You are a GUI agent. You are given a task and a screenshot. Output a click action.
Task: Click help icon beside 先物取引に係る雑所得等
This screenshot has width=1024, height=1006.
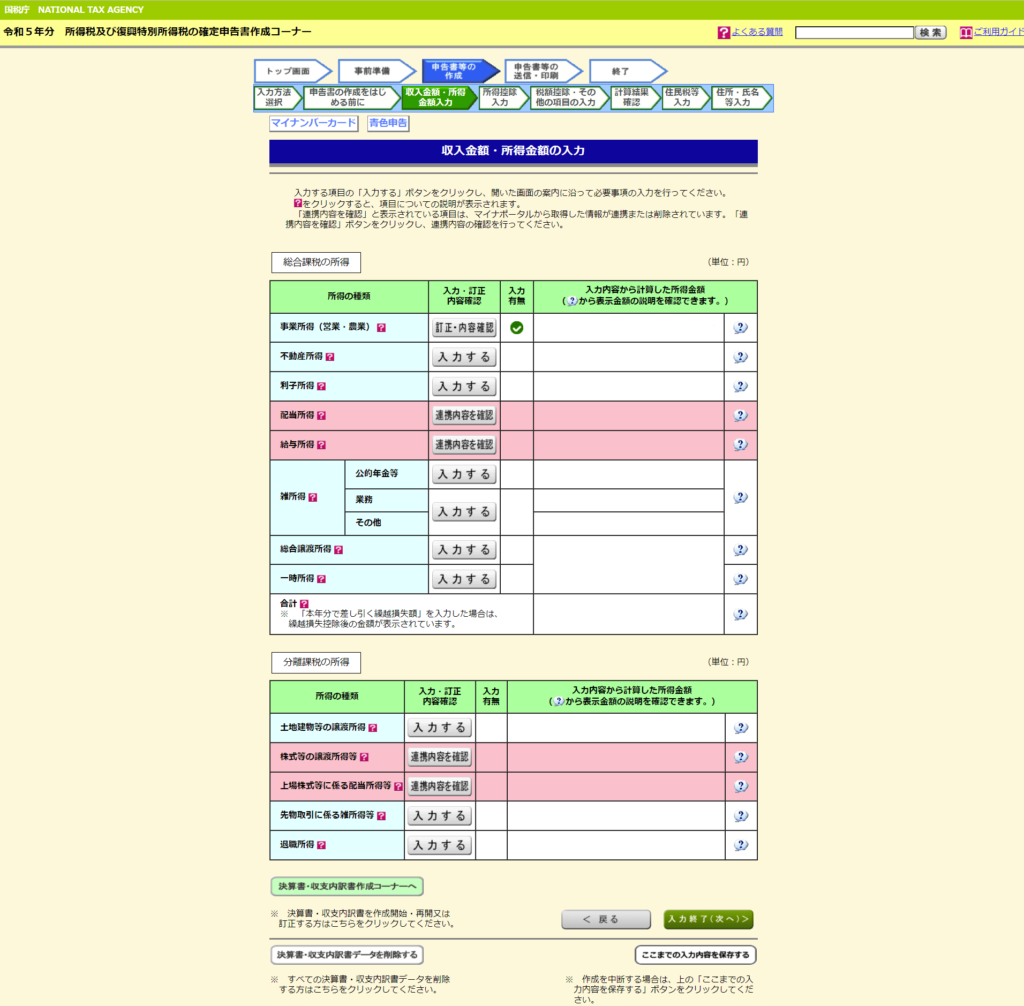[x=381, y=816]
